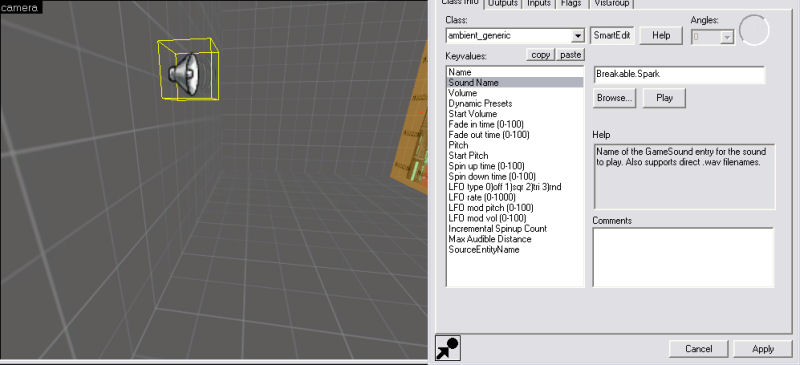Click the Help description text box
This screenshot has width=800, height=365.
(684, 177)
